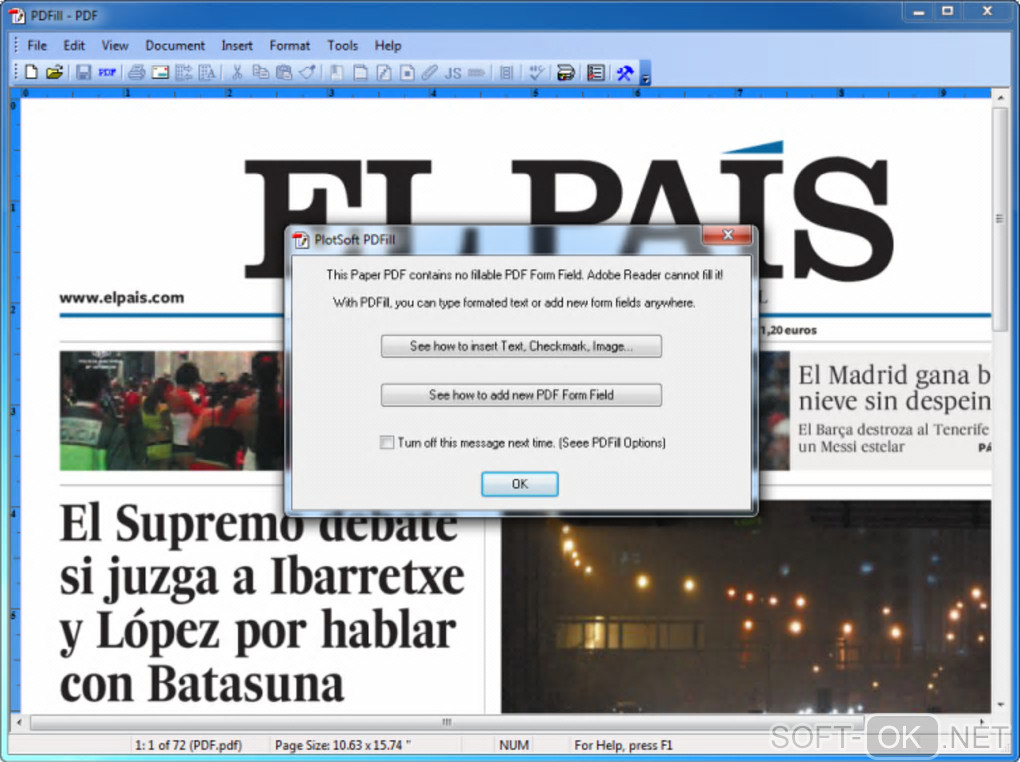Viewport: 1020px width, 762px height.
Task: Click the Copy icon
Action: [260, 72]
